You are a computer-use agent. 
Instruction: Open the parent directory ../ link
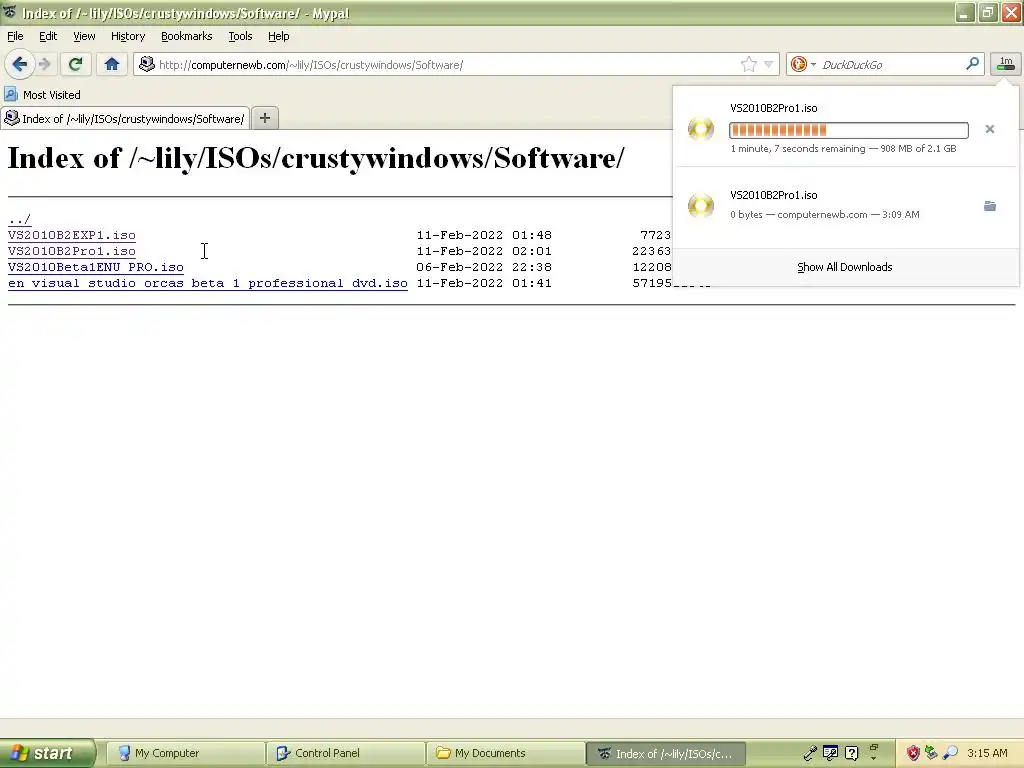tap(19, 219)
